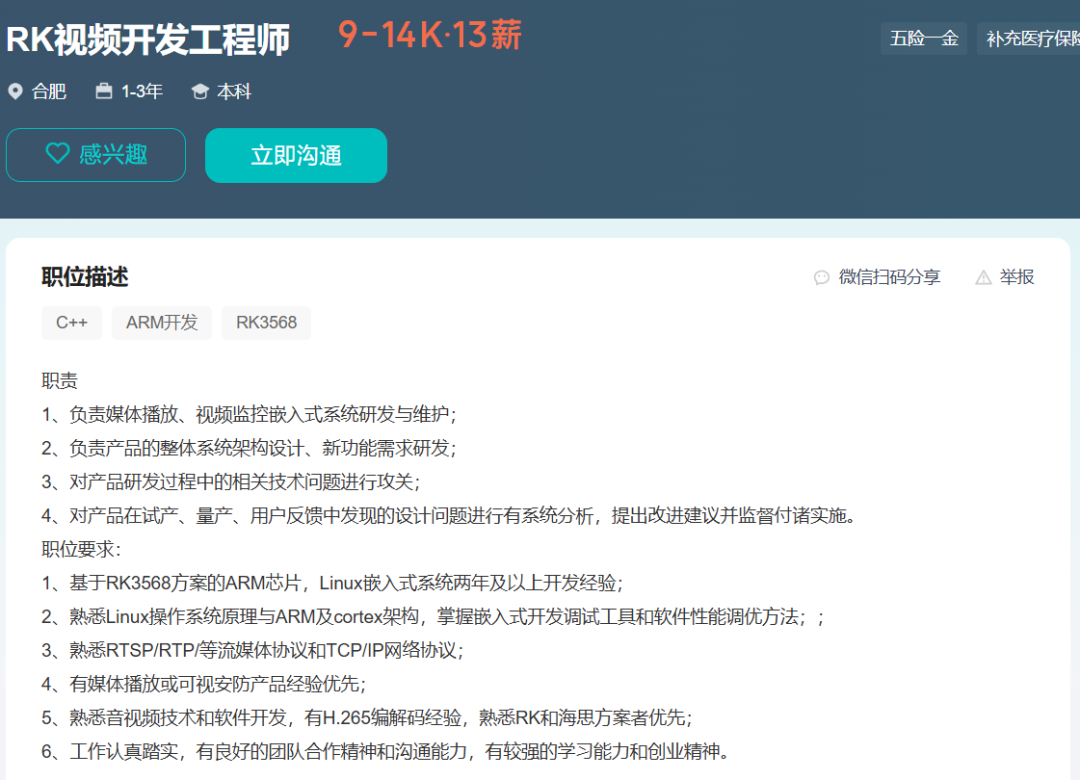The height and width of the screenshot is (780, 1080).
Task: Click the 职责 label line
Action: [60, 380]
